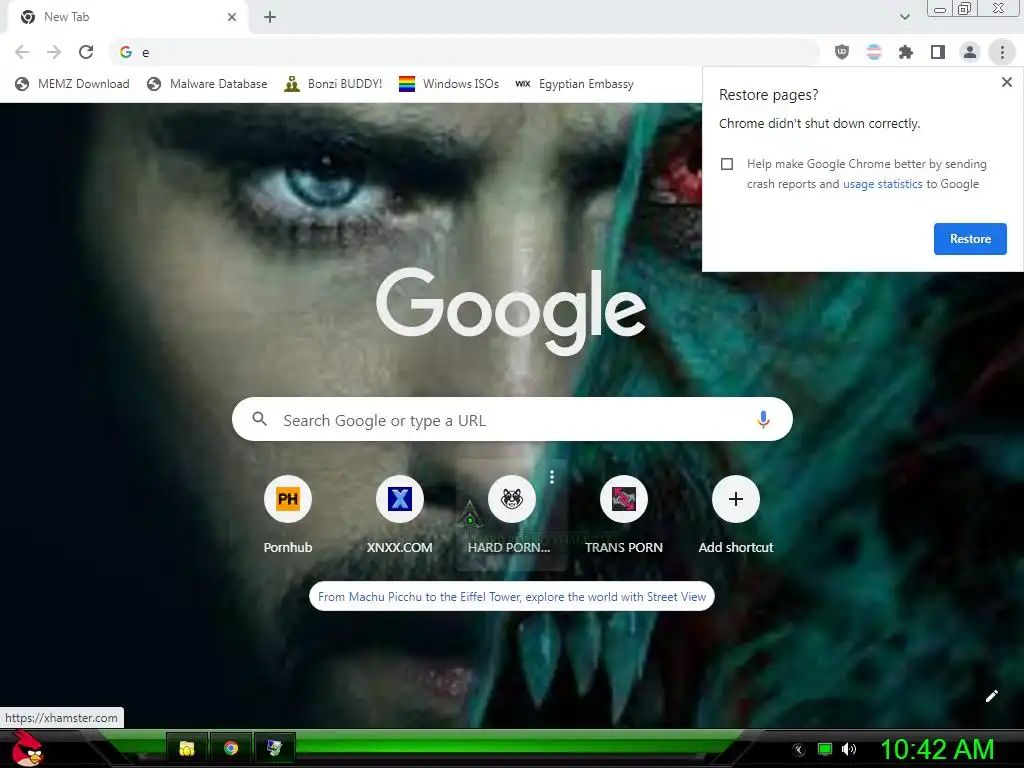Click the 10:42 AM clock

coord(937,749)
